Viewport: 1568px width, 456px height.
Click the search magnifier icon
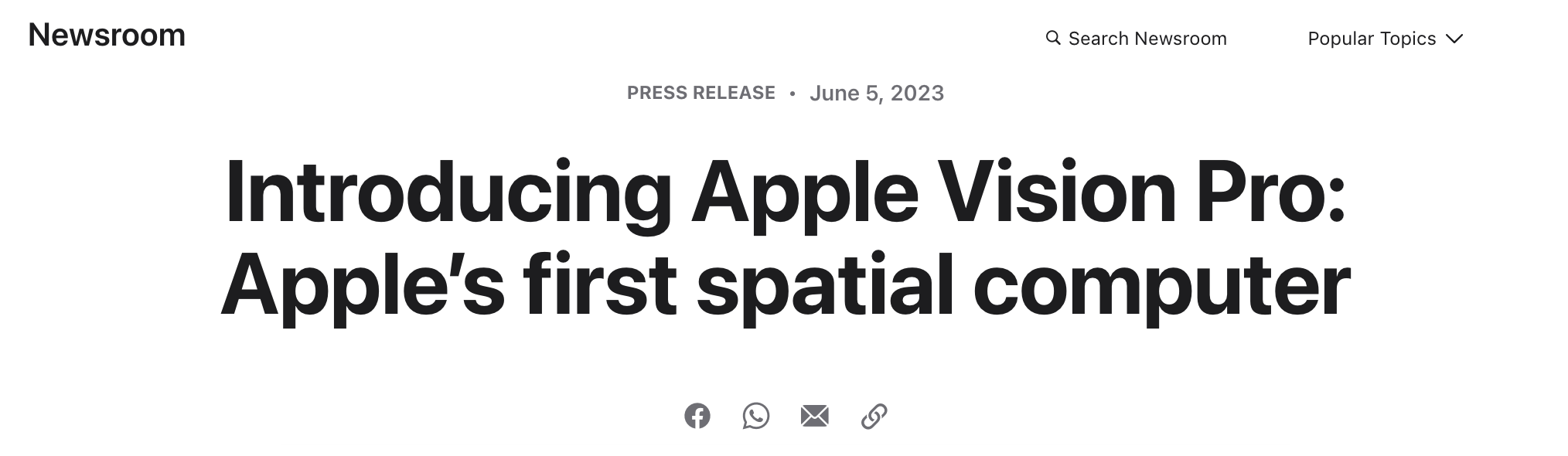click(x=1053, y=38)
